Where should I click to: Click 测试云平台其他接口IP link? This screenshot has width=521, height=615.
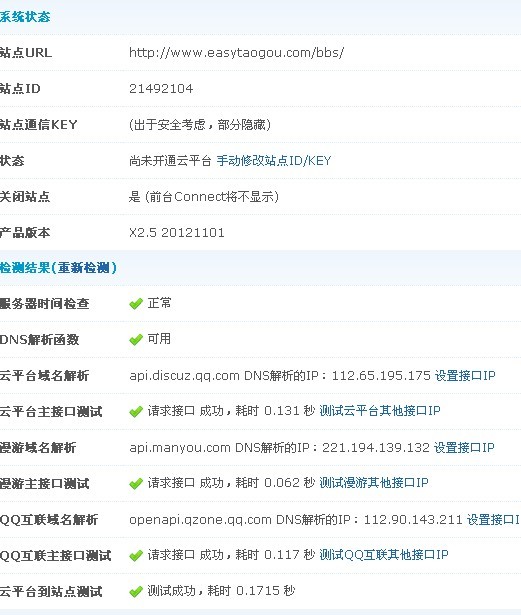pyautogui.click(x=380, y=411)
